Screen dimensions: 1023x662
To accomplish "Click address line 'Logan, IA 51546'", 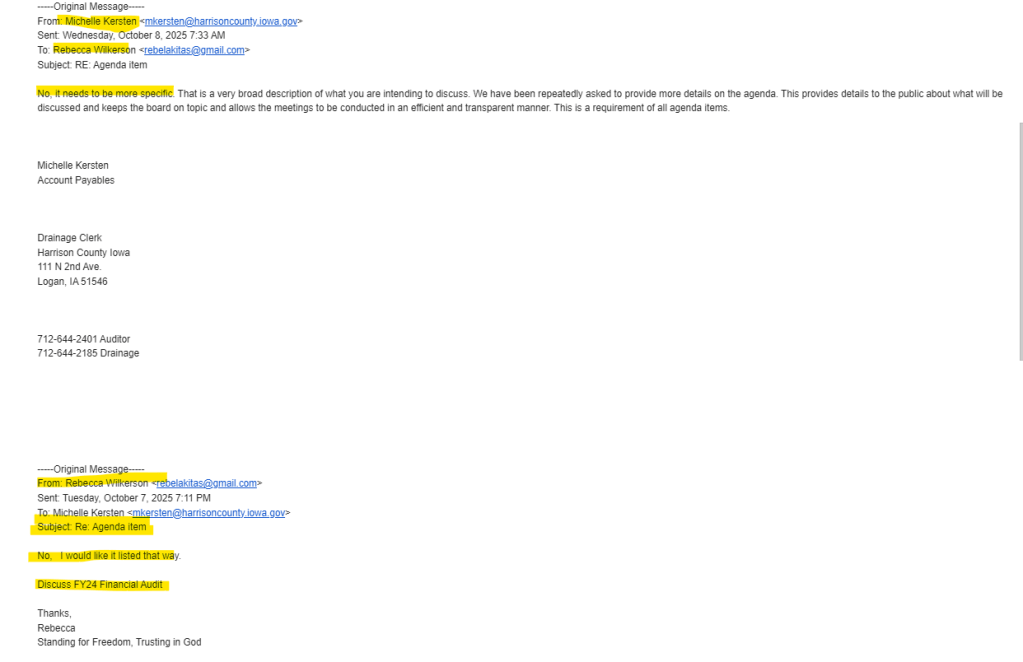I will pos(72,282).
